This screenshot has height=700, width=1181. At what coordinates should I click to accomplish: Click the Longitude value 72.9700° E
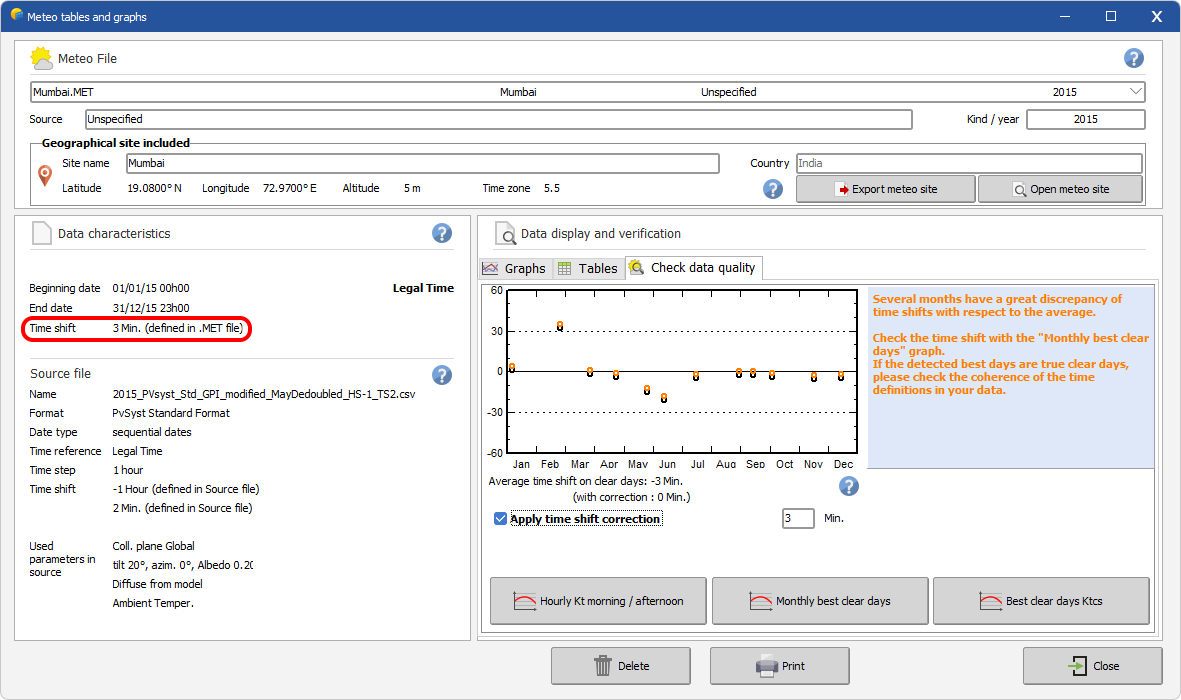point(290,188)
